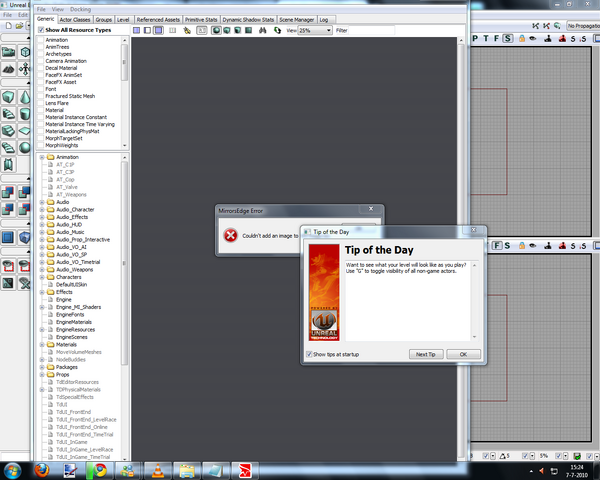The width and height of the screenshot is (600, 480).
Task: Select the Terrain editing mode mountain icon
Action: [8, 69]
